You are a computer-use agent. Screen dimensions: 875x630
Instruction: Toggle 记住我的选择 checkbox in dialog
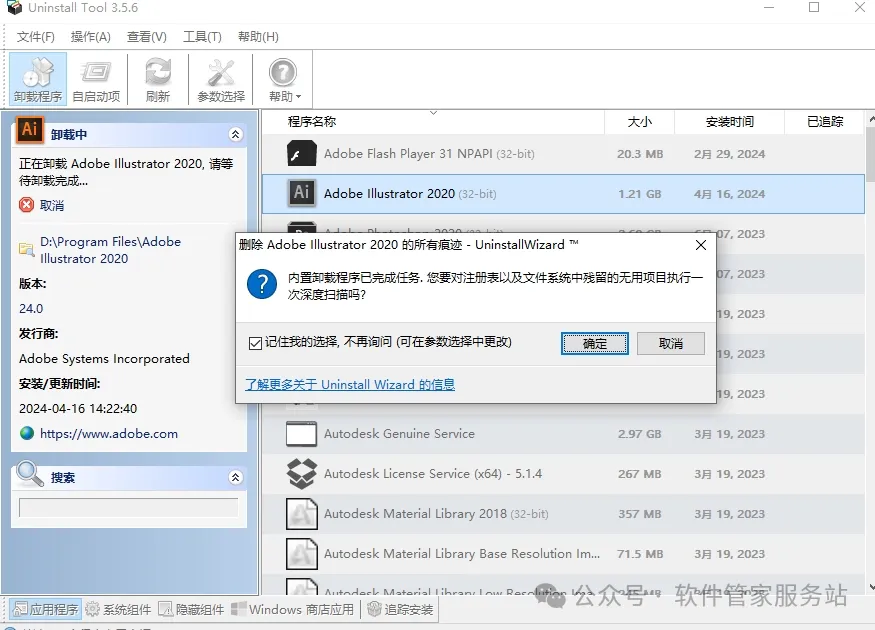[255, 343]
